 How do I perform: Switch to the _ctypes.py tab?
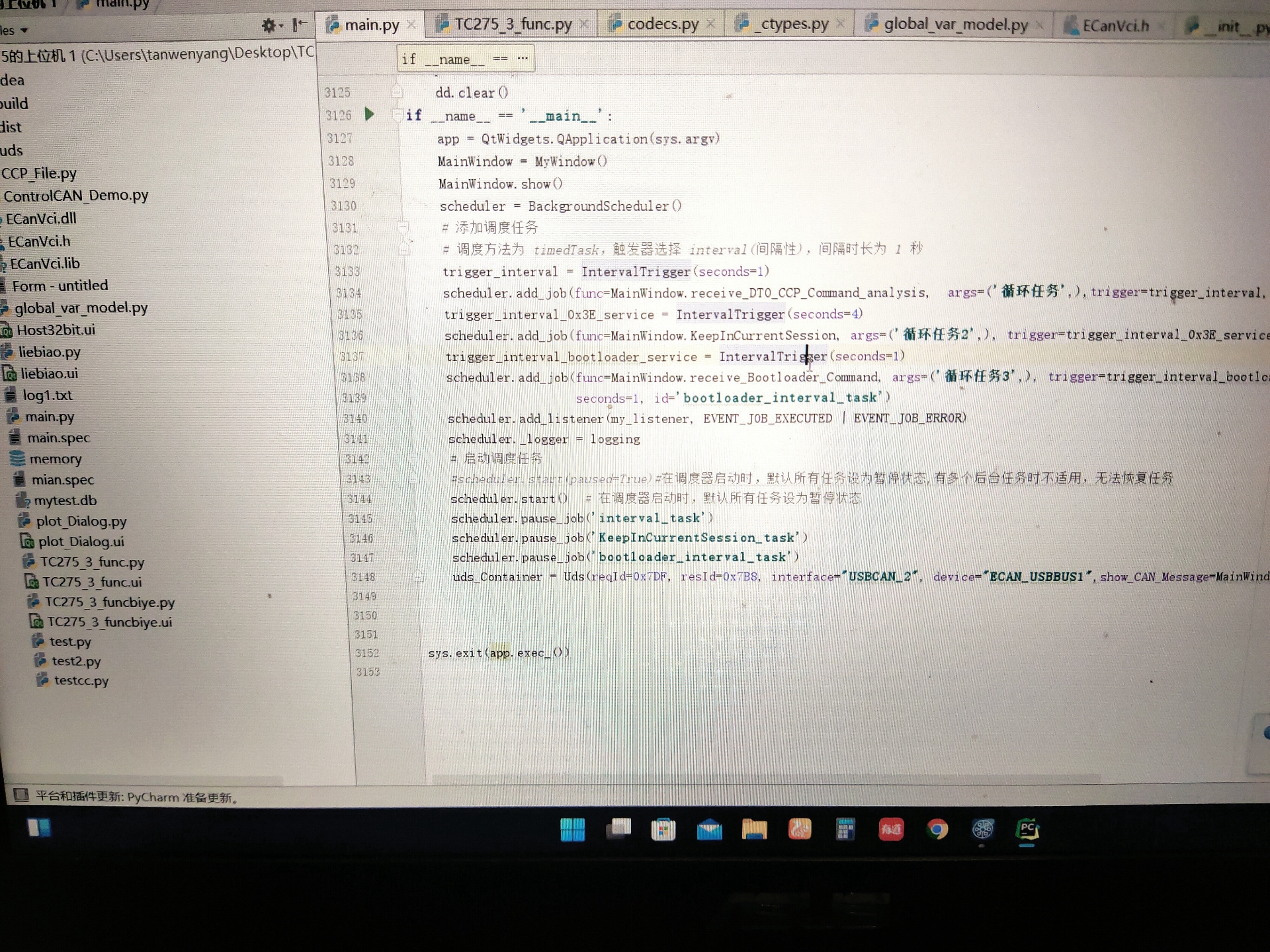[x=789, y=24]
